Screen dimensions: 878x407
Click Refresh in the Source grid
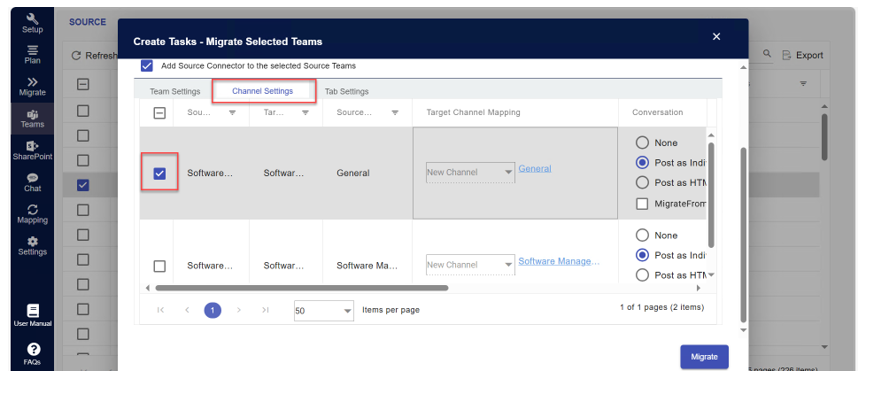click(x=94, y=55)
